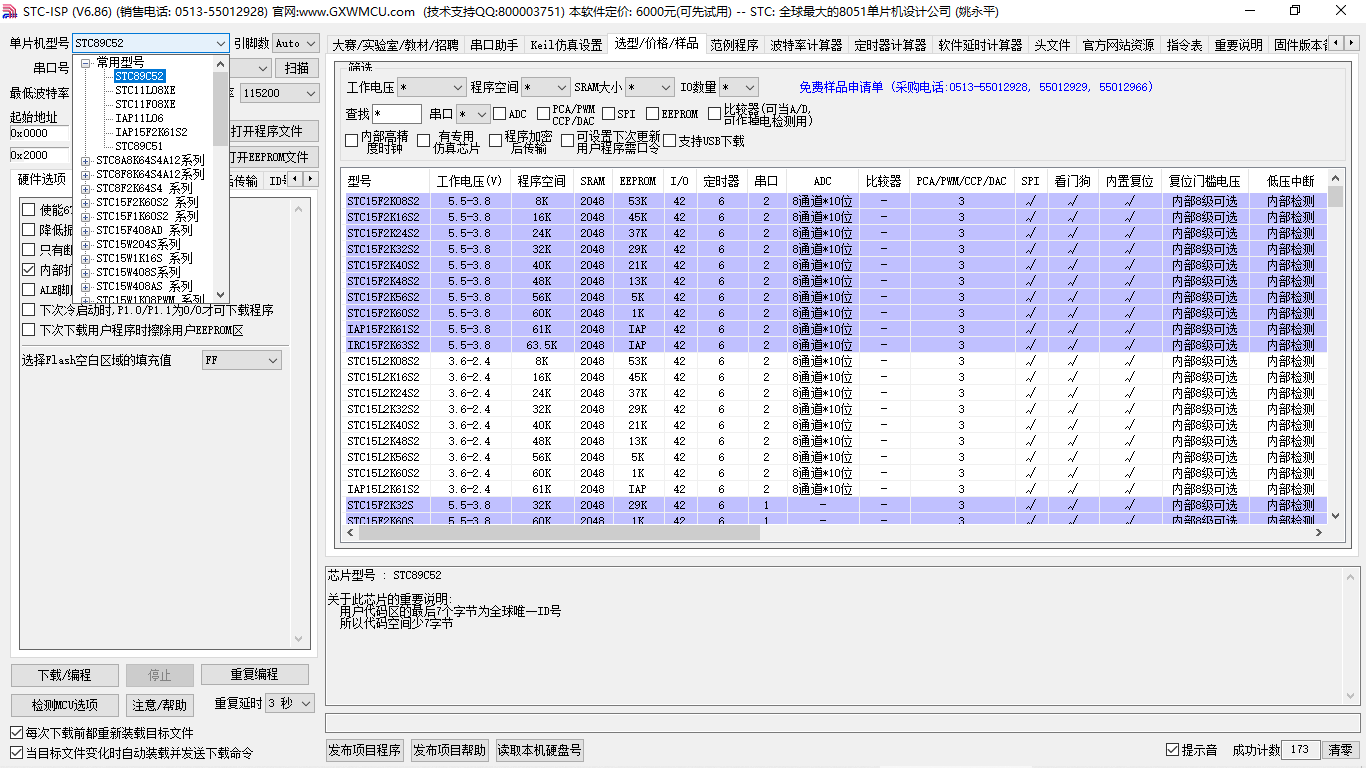Open the 115200 baud rate dropdown
This screenshot has width=1366, height=768.
click(280, 93)
